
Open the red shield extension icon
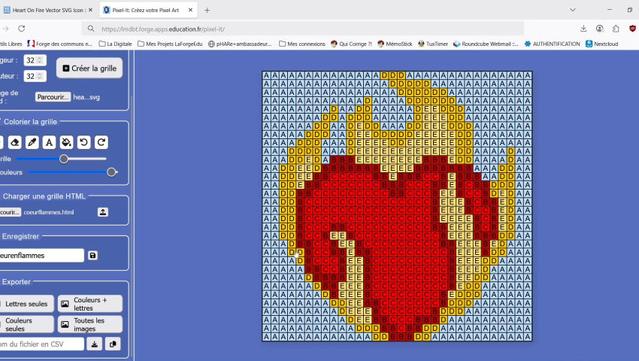[632, 29]
